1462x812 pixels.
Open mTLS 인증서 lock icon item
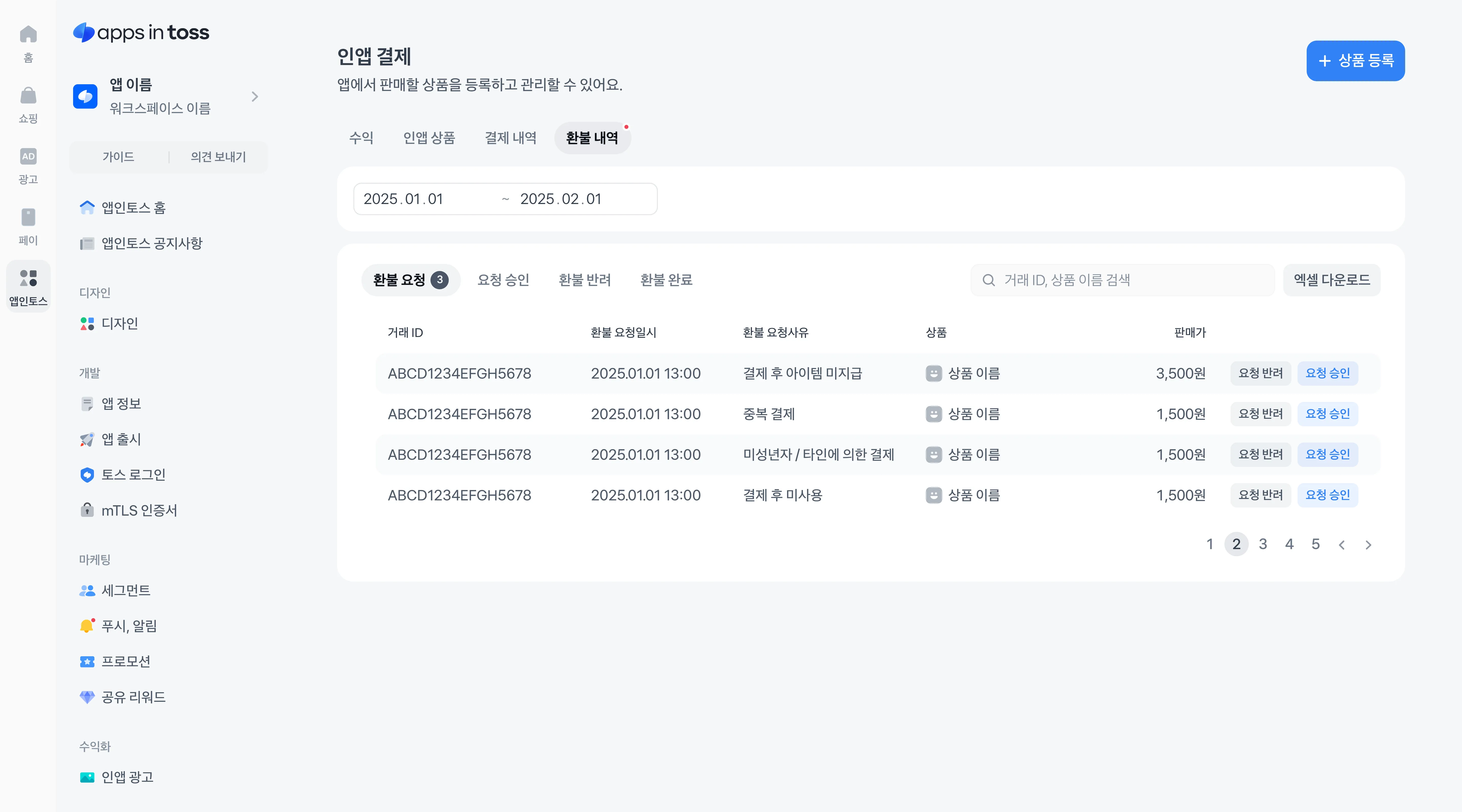[x=87, y=510]
